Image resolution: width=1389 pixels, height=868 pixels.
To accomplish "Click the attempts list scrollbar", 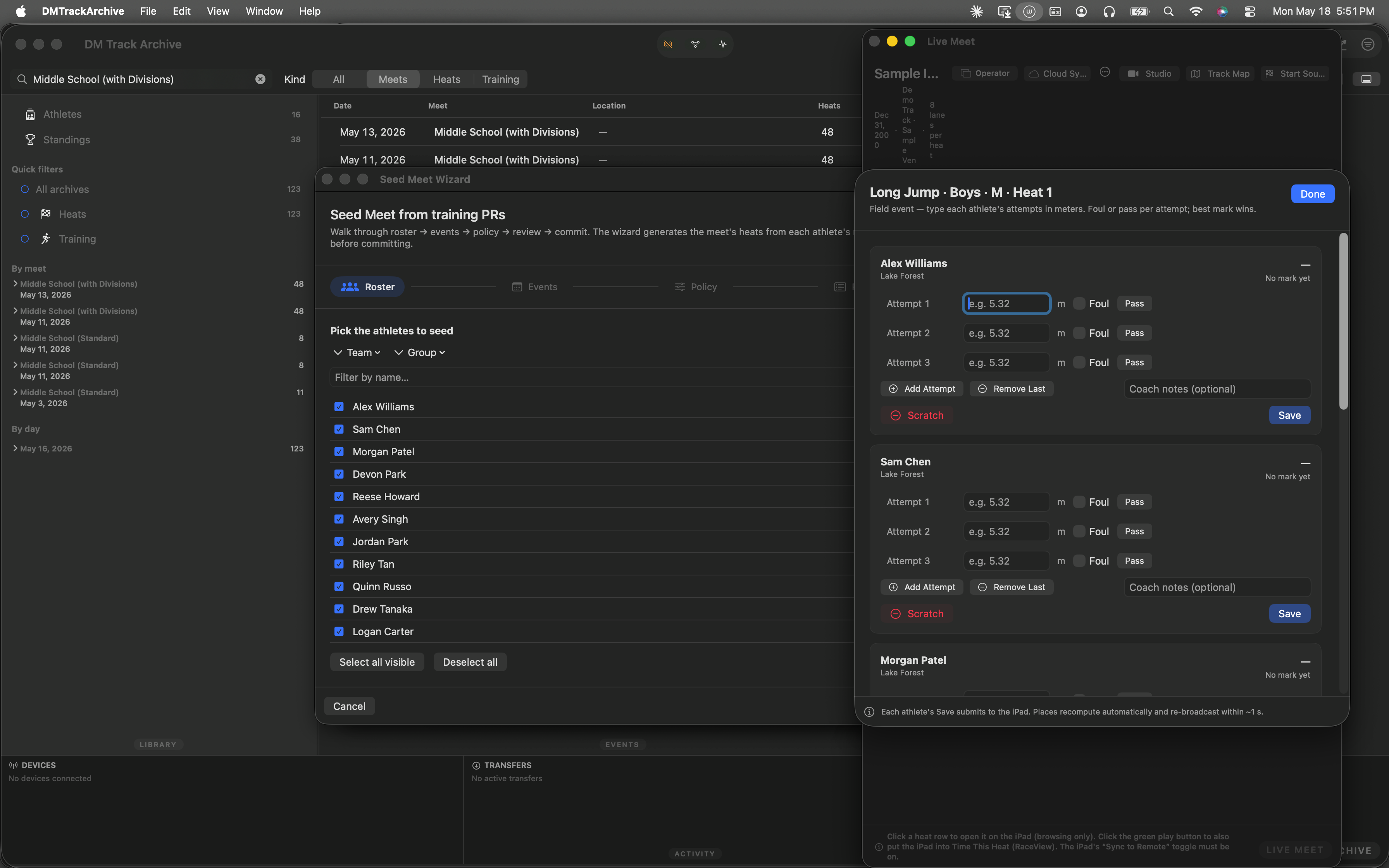I will point(1342,322).
